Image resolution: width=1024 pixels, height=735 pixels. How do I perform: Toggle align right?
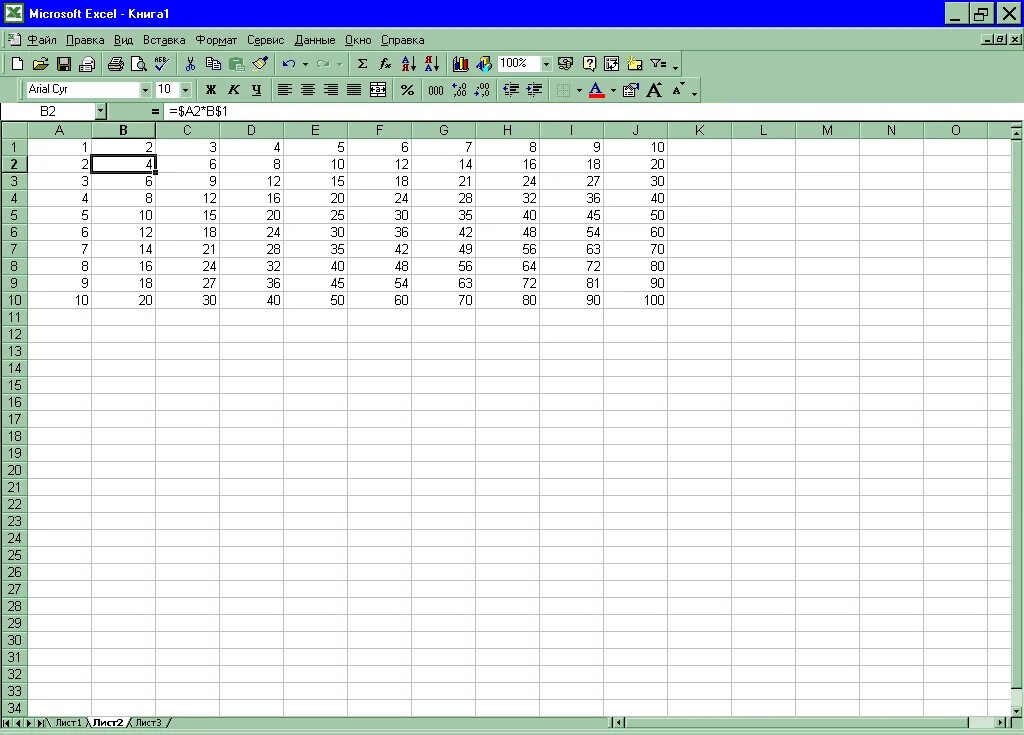click(331, 90)
